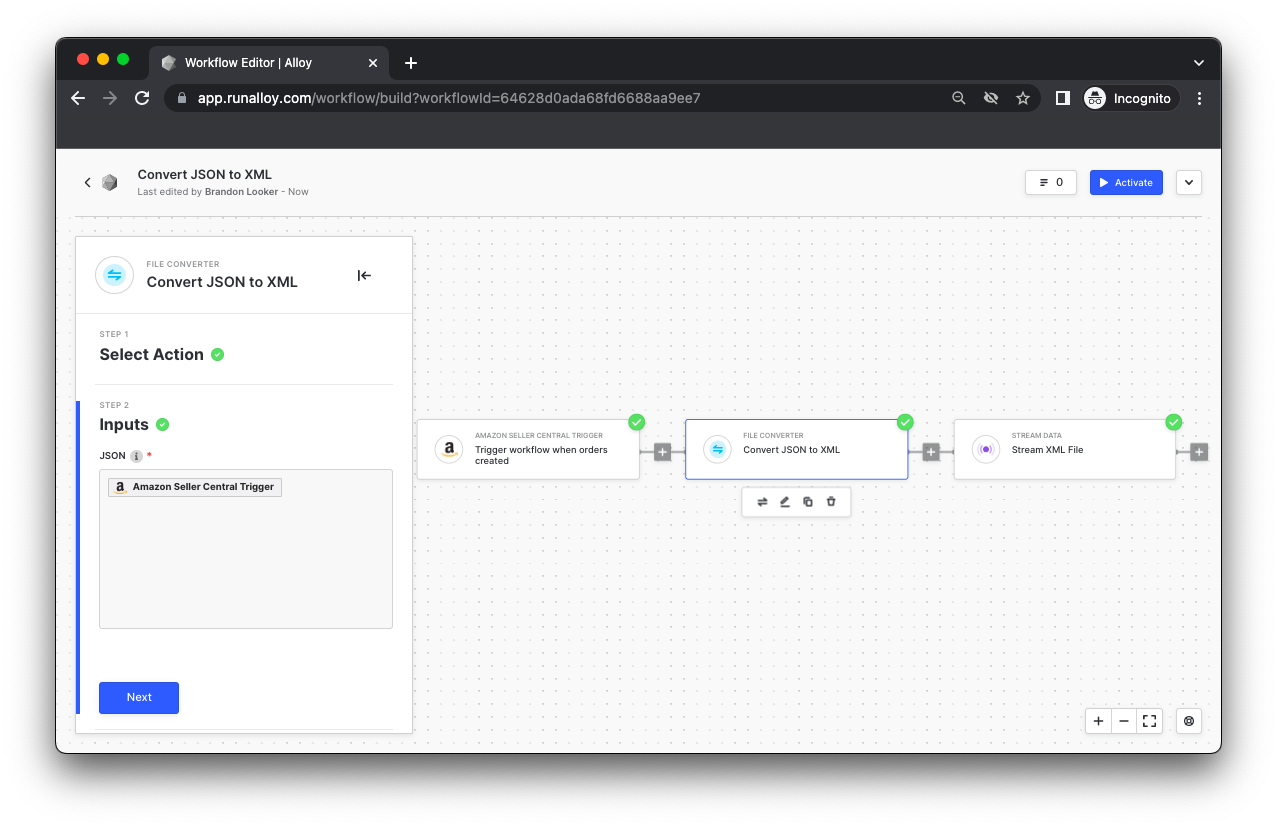
Task: Click the Stream Data node icon
Action: coord(986,450)
